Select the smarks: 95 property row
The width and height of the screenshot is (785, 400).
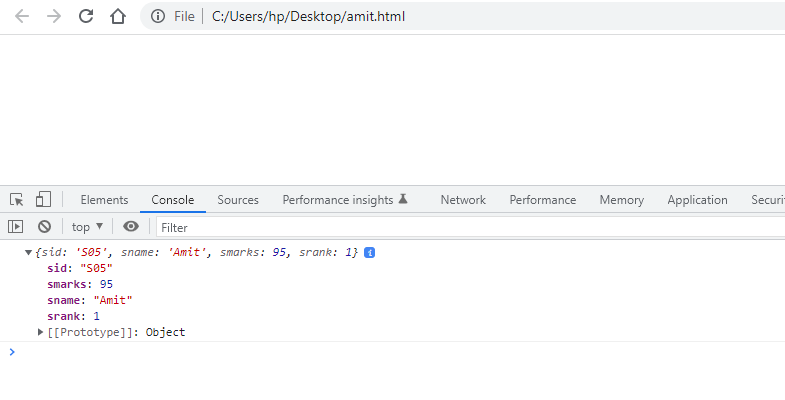[80, 284]
